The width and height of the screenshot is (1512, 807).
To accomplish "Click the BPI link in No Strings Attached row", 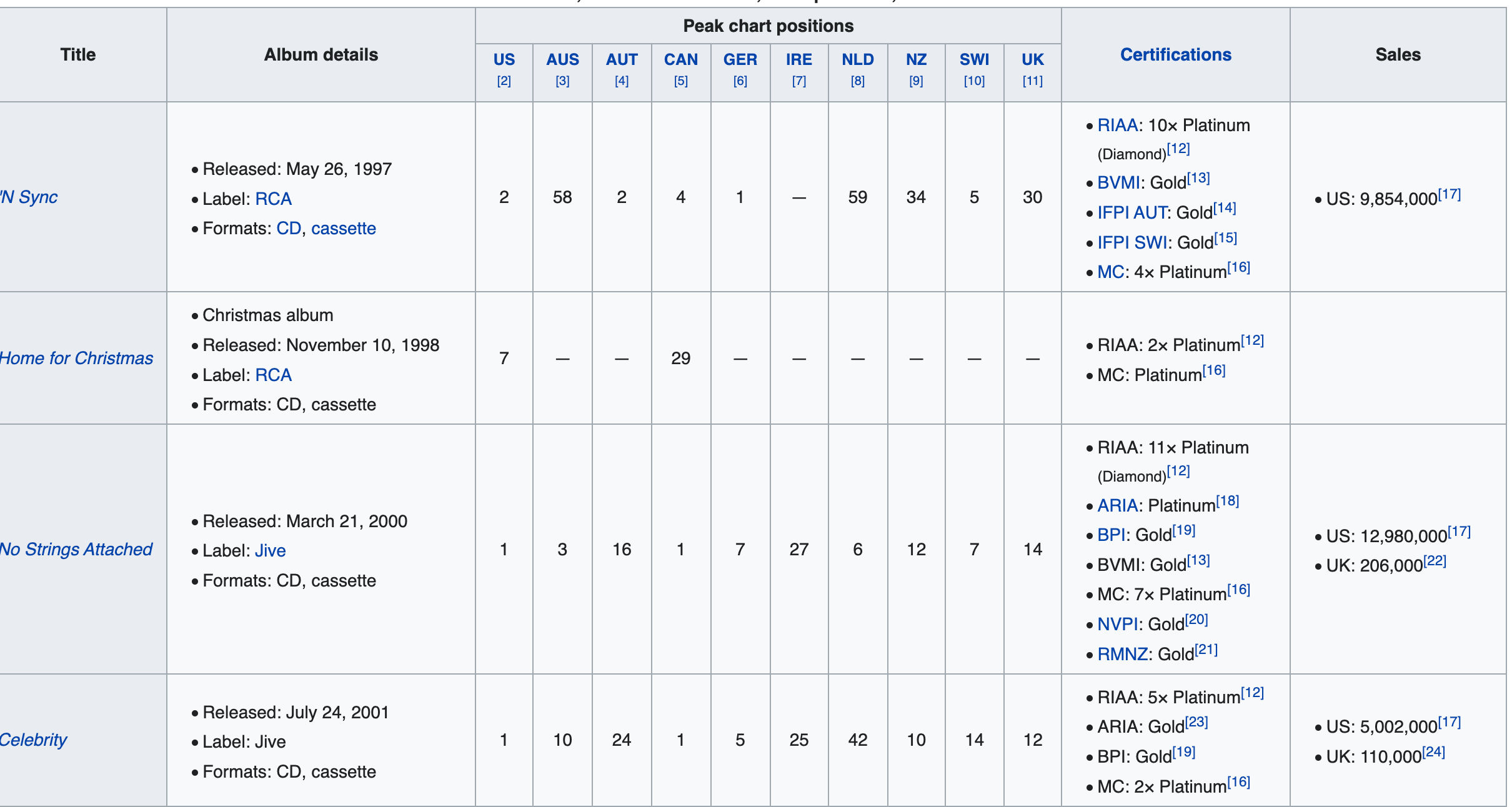I will 1111,535.
